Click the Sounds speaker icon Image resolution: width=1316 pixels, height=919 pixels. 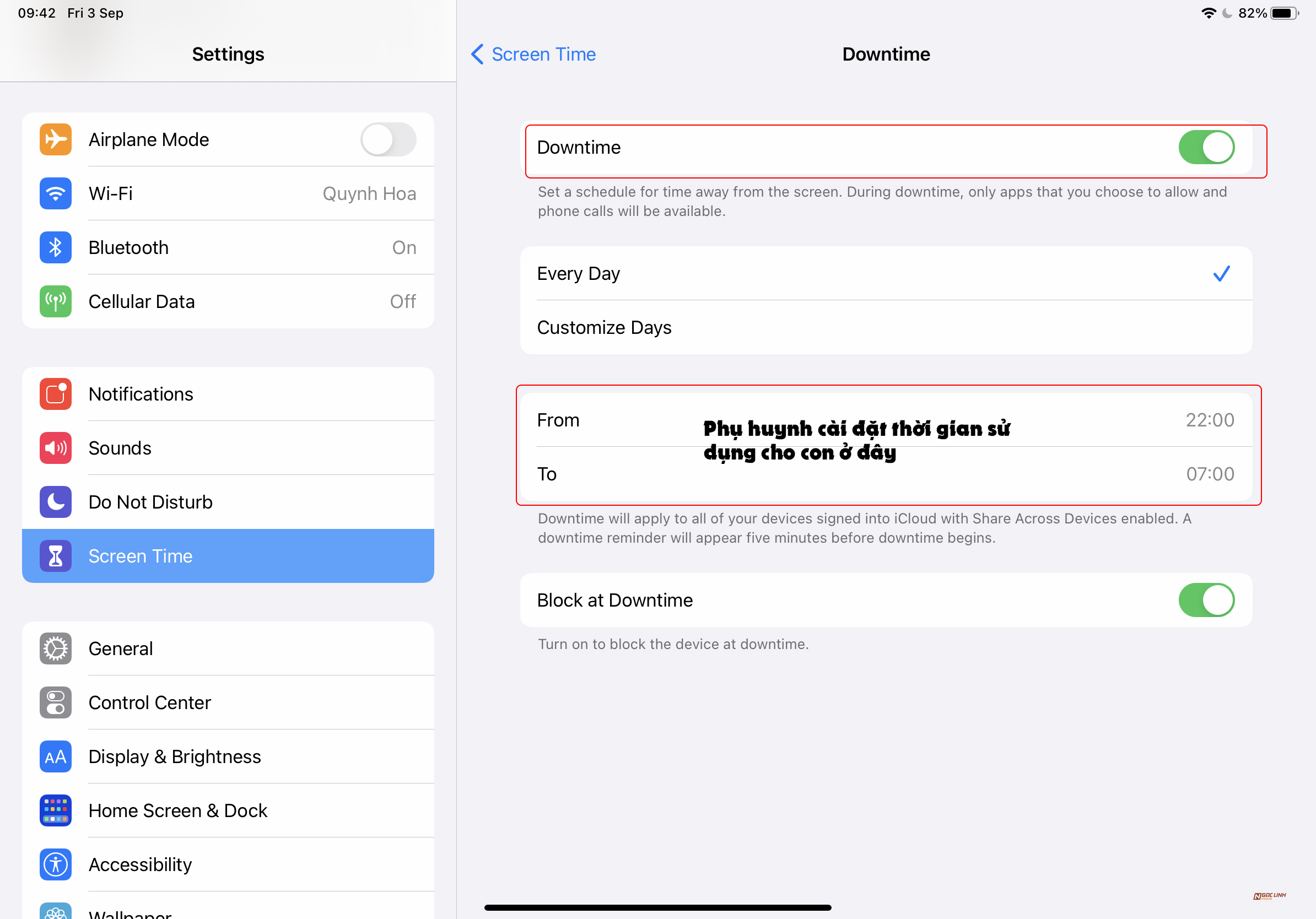[55, 448]
